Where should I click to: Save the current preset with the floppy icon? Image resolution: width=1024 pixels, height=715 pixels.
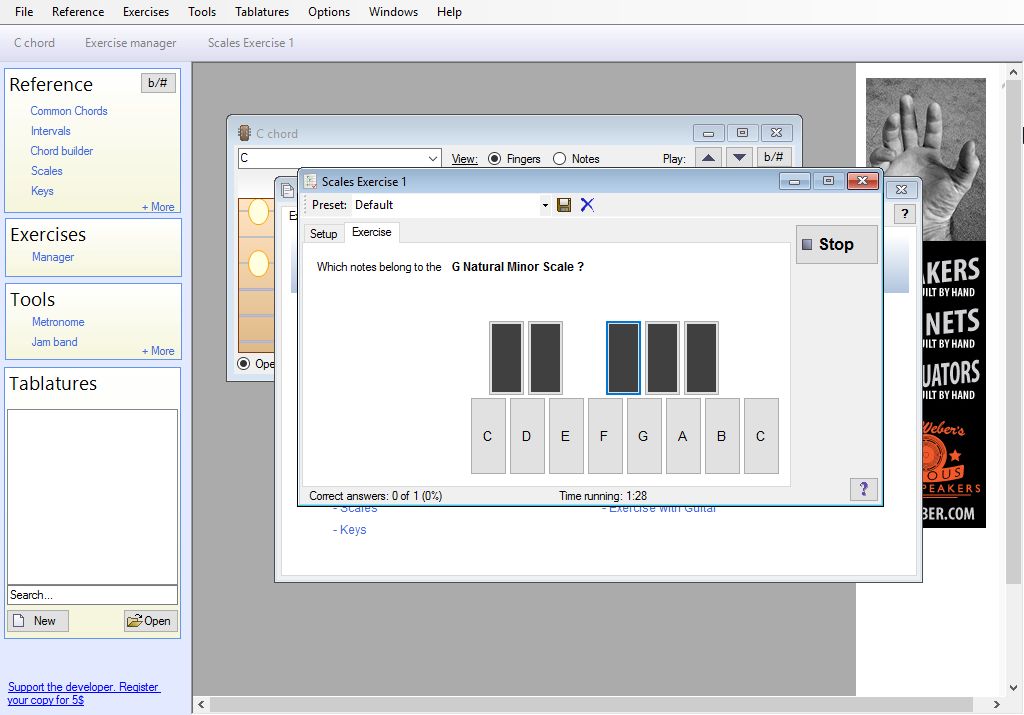(563, 204)
